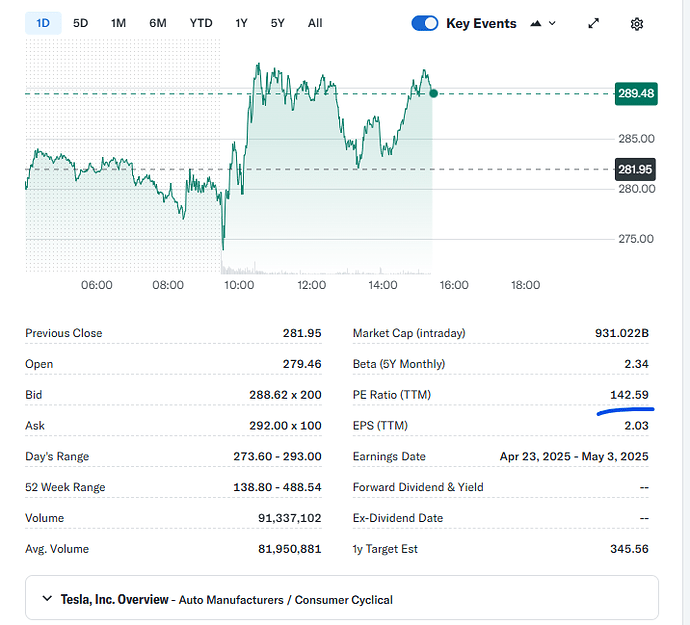690x625 pixels.
Task: Click the Beta (5Y Monthly) value 2.34
Action: pyautogui.click(x=636, y=364)
